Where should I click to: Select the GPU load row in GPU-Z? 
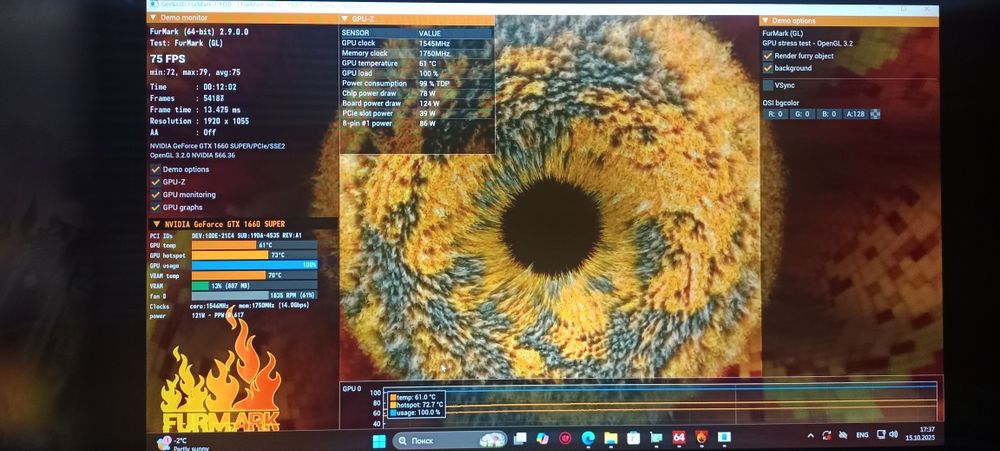[x=417, y=73]
